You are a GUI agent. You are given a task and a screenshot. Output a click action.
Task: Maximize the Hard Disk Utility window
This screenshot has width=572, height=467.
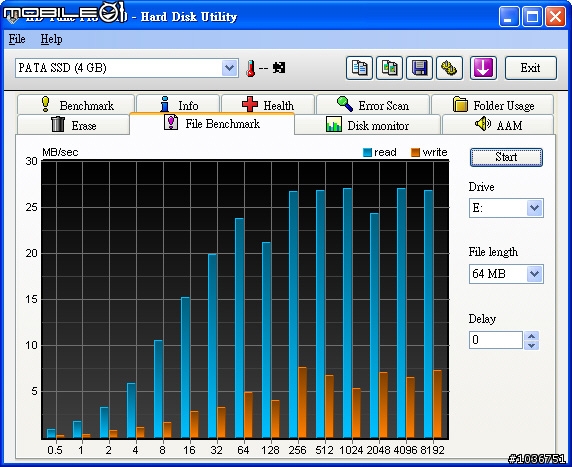click(x=532, y=17)
